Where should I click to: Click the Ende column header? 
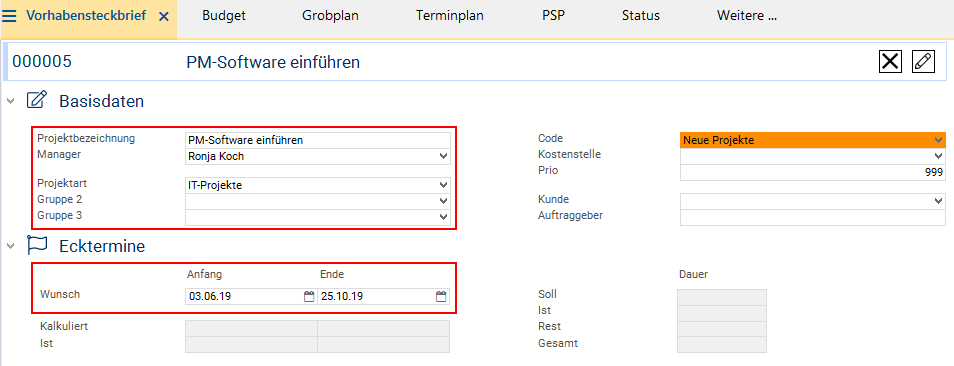(332, 275)
